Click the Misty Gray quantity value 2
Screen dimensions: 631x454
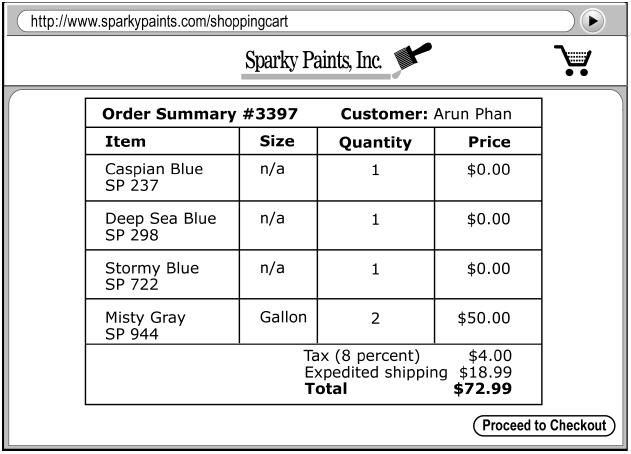[x=376, y=319]
